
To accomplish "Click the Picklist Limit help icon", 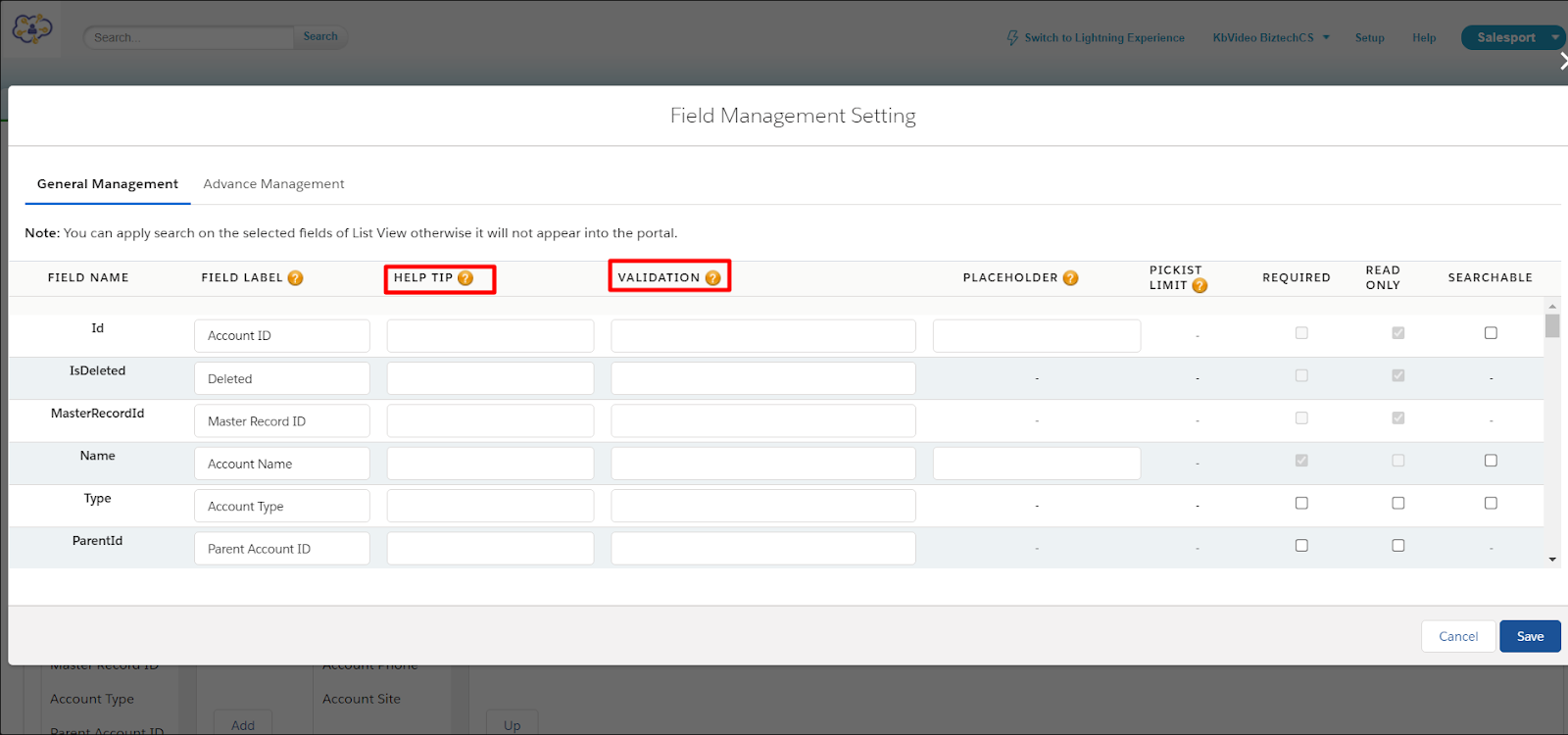I will [x=1200, y=286].
